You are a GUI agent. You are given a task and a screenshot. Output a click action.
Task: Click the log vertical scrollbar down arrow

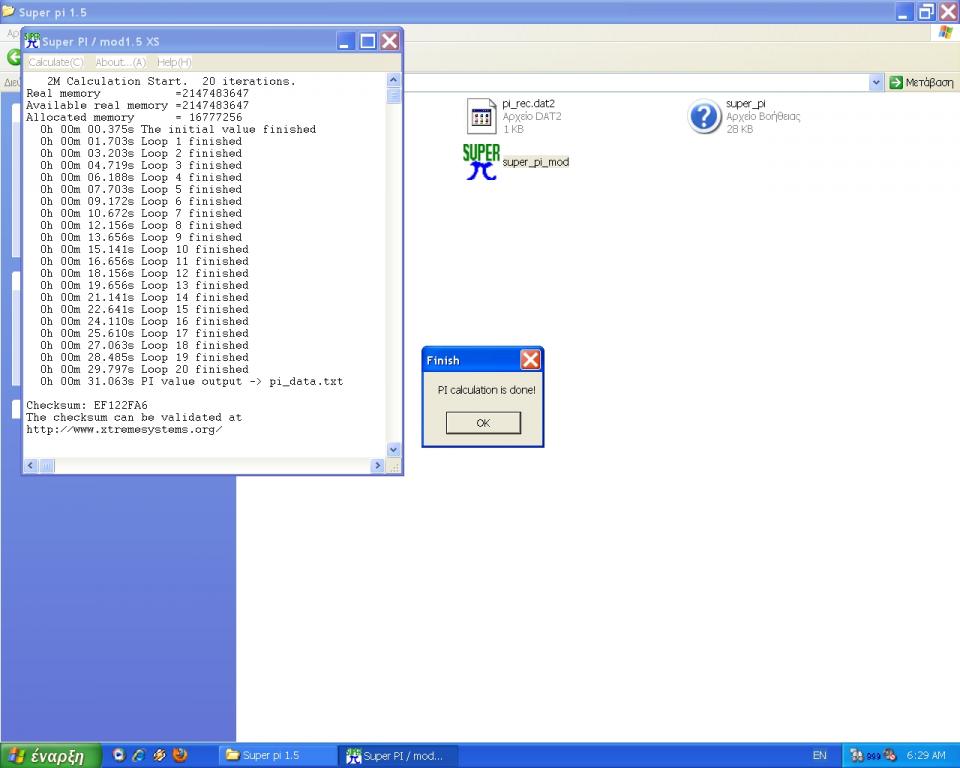(x=393, y=450)
